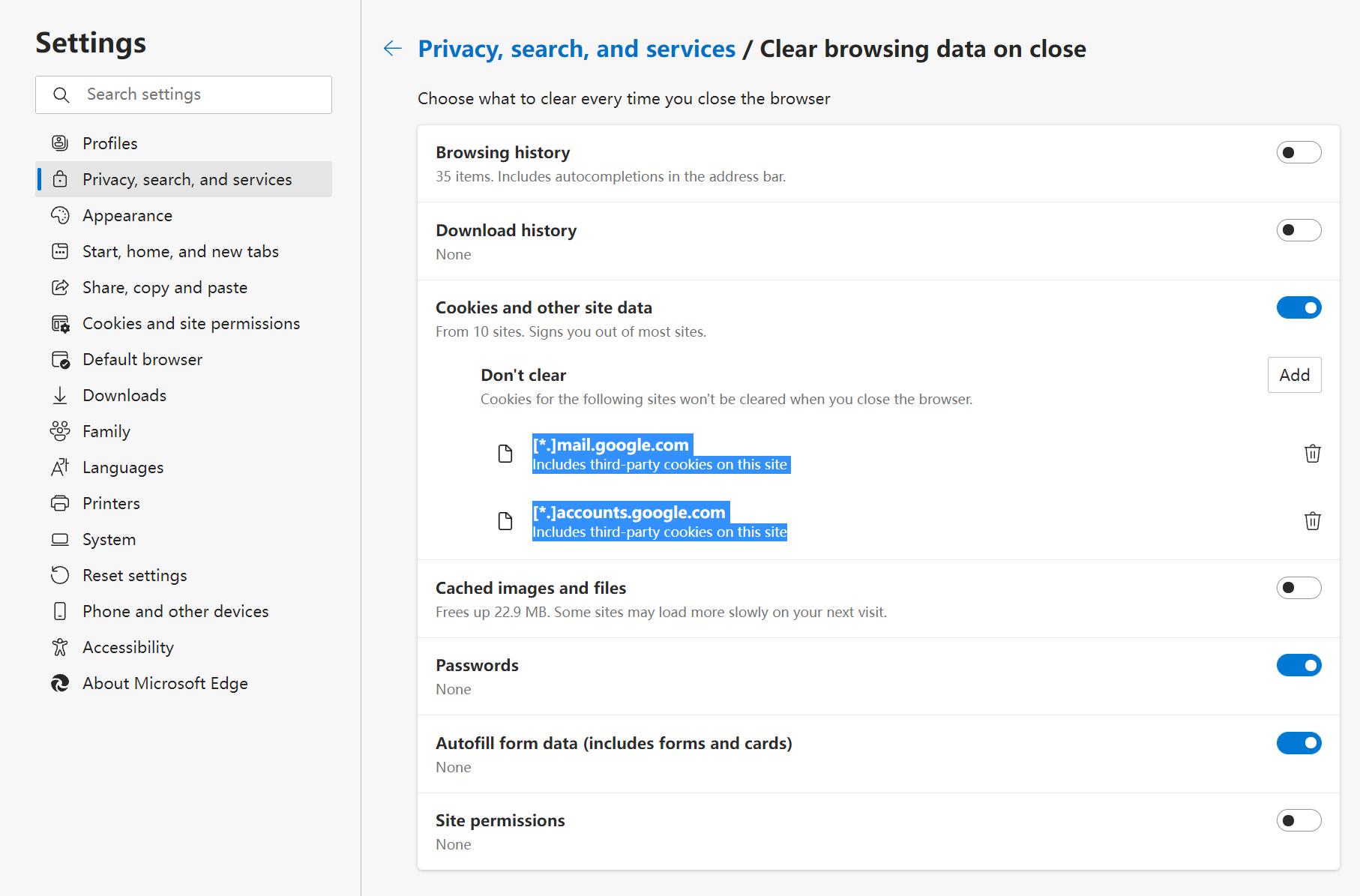
Task: Click Privacy, search, and services breadcrumb link
Action: point(577,49)
